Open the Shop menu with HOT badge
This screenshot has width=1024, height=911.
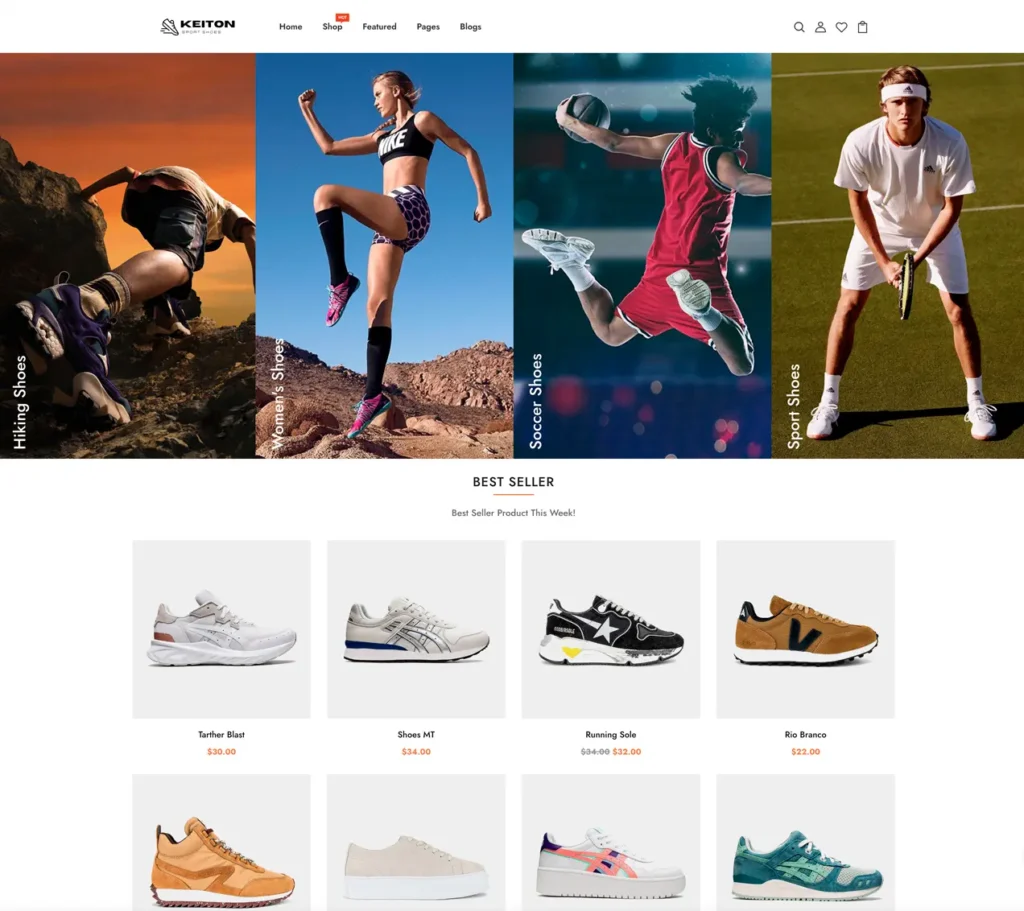click(x=332, y=27)
